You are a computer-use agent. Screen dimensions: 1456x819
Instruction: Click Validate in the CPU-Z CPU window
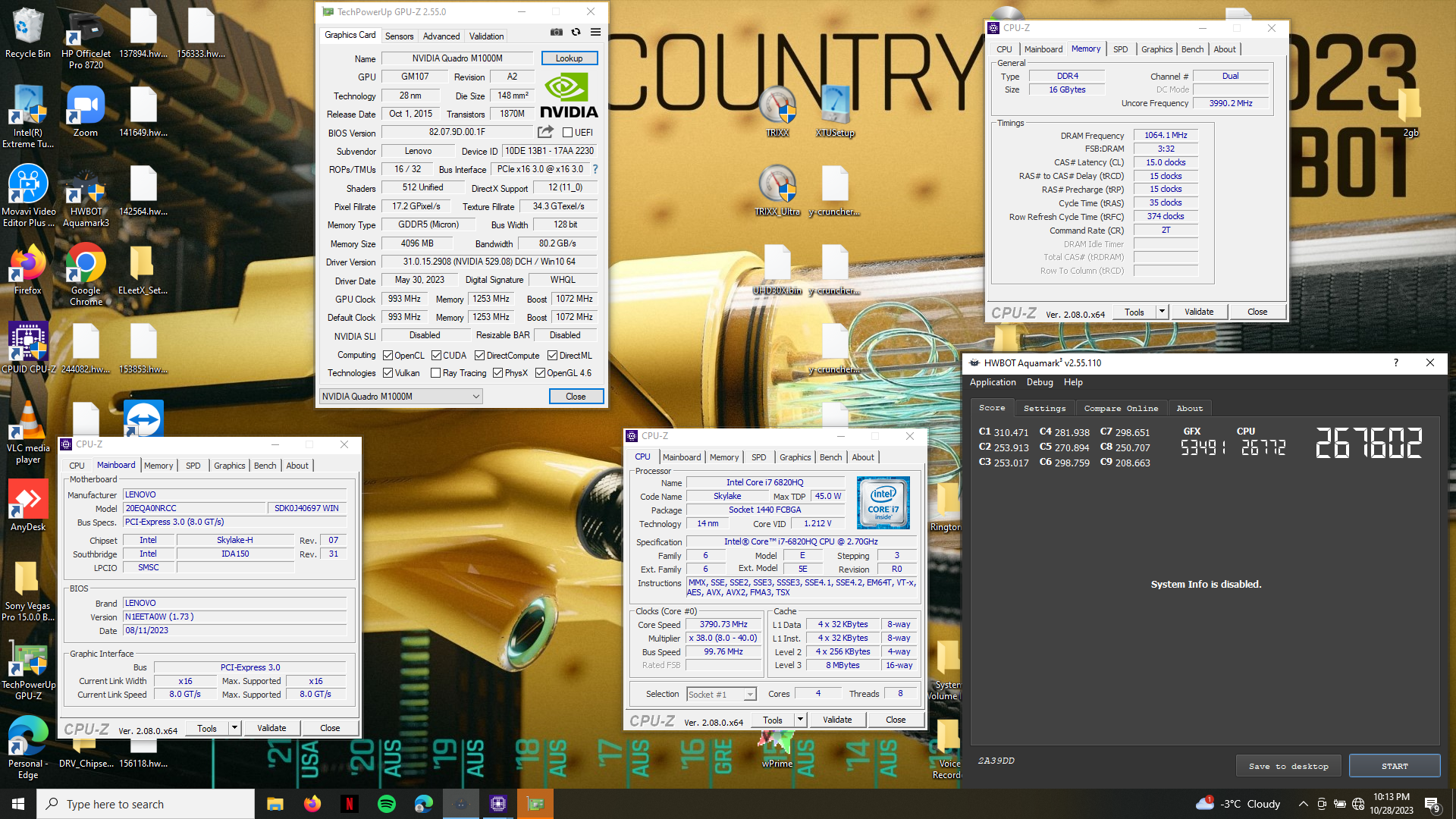[837, 719]
